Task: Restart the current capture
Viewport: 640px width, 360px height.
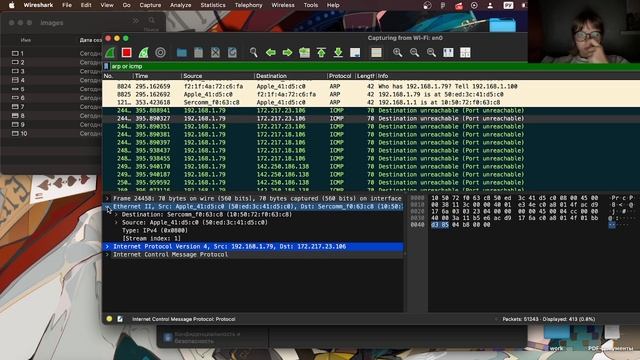Action: click(143, 53)
